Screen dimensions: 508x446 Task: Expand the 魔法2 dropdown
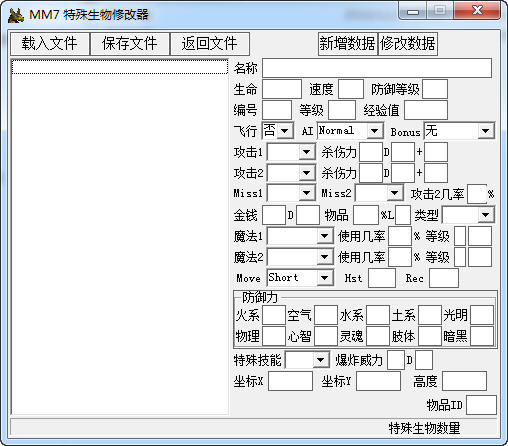tap(324, 257)
